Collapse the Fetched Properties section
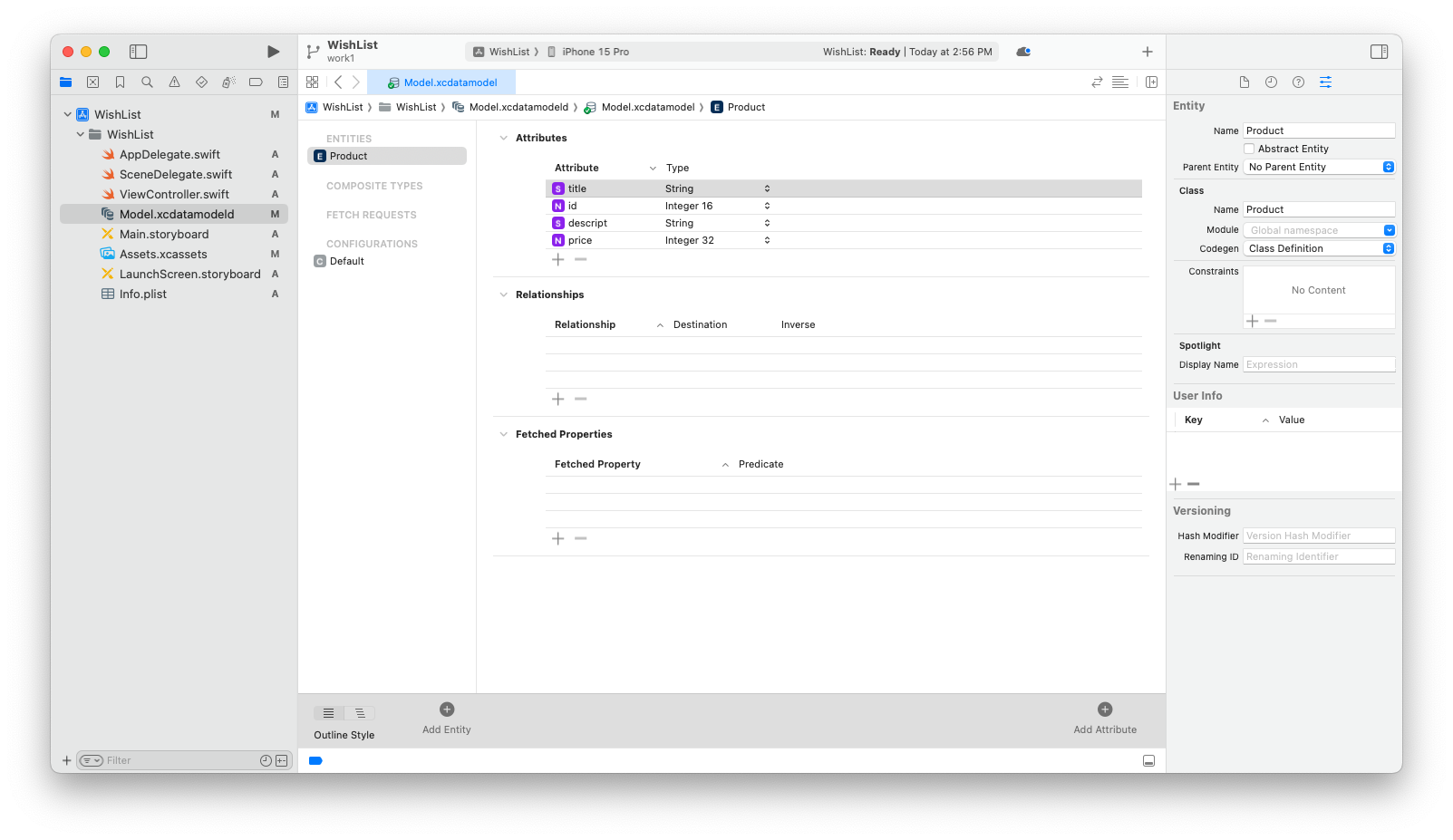The height and width of the screenshot is (840, 1453). pyautogui.click(x=504, y=435)
